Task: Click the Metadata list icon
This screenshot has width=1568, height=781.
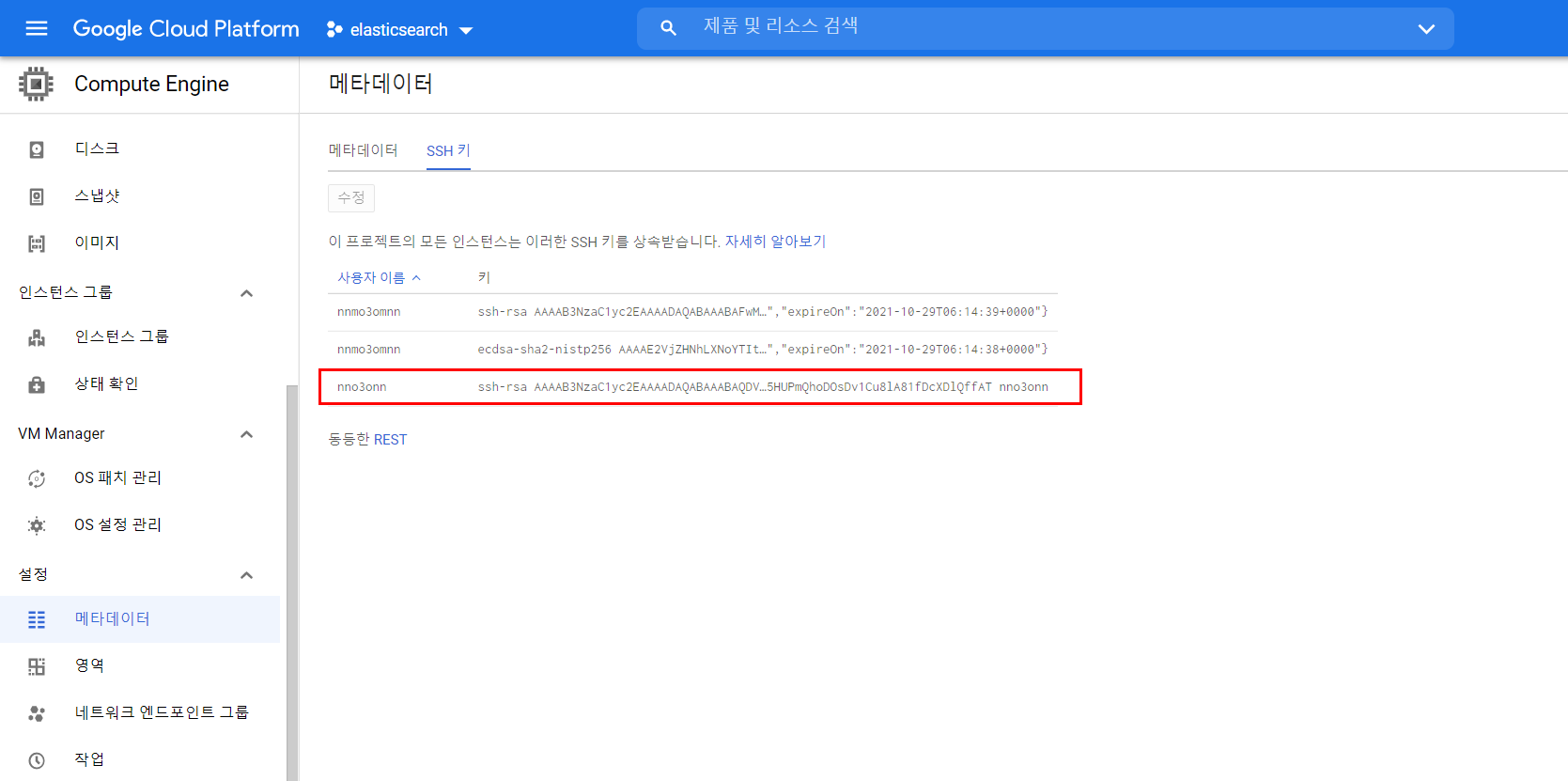Action: (37, 619)
